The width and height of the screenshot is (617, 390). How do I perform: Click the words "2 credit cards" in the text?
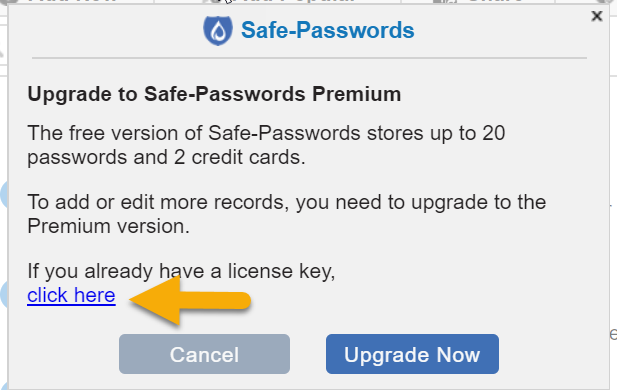239,157
